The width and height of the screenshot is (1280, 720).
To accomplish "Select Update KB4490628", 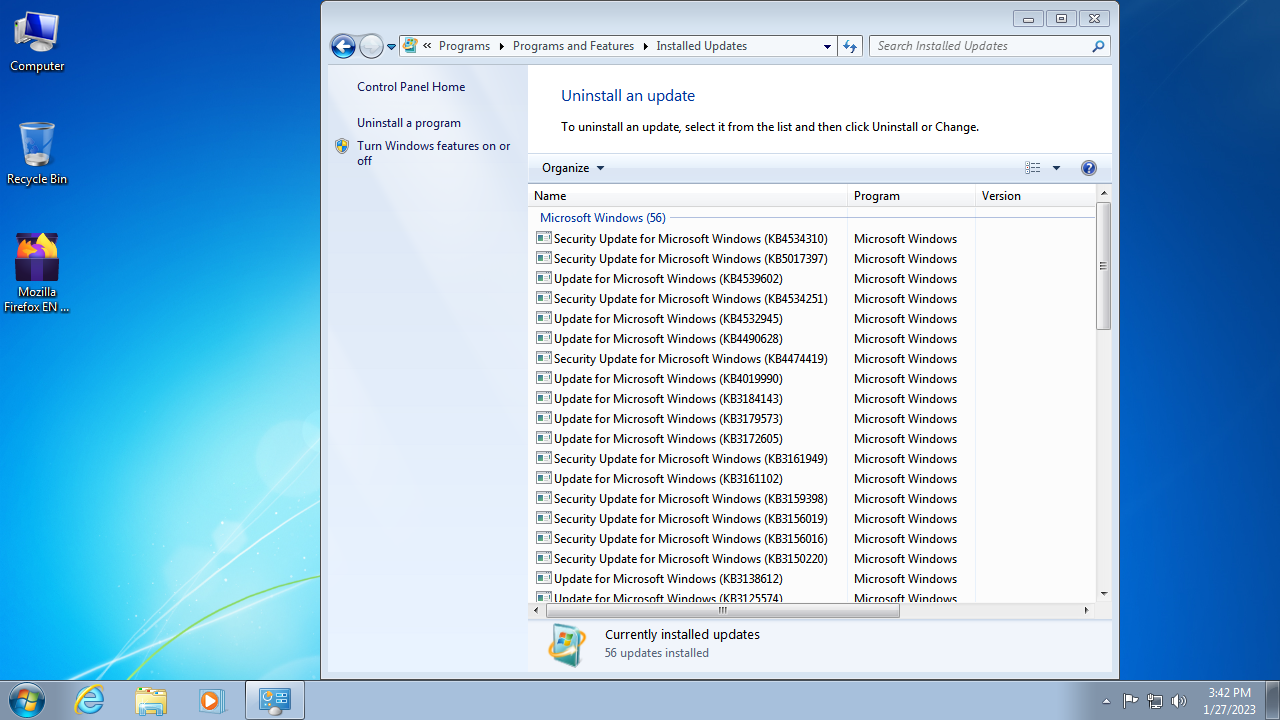I will (812, 338).
